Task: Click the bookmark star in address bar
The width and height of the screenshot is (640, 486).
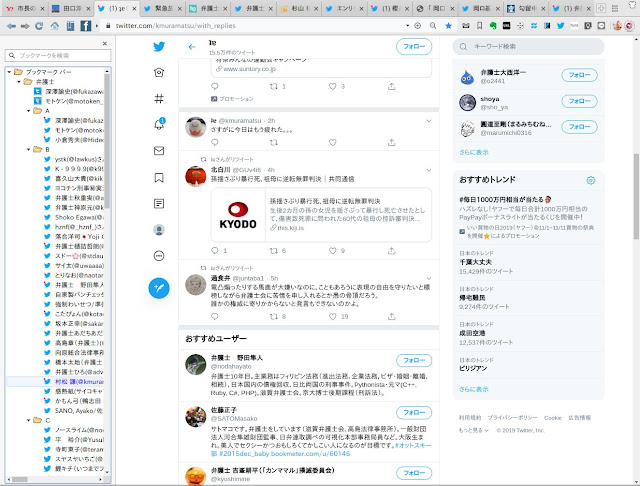Action: tap(449, 26)
